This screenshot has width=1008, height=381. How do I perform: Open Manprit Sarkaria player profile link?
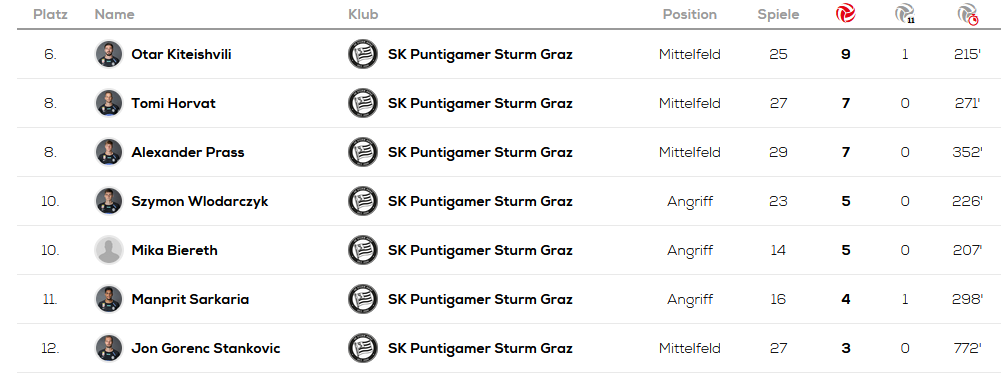pyautogui.click(x=190, y=299)
